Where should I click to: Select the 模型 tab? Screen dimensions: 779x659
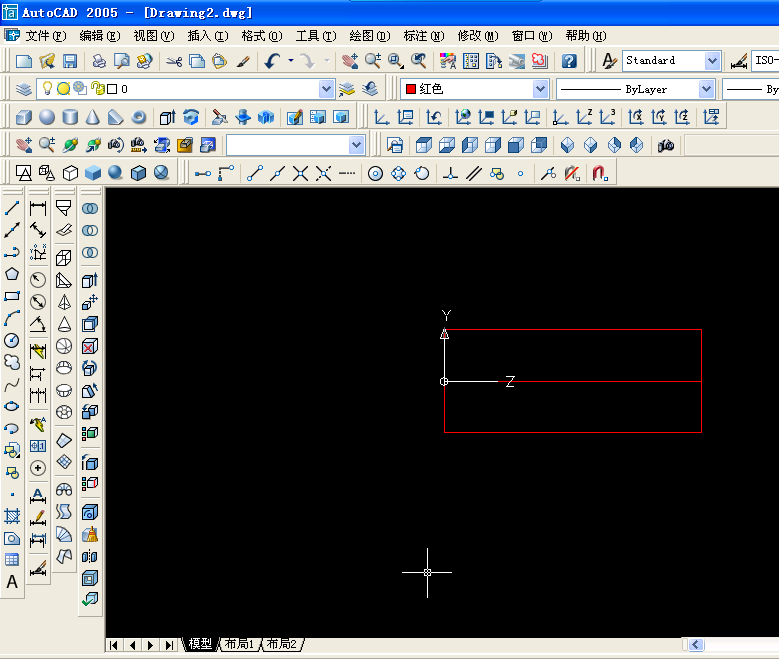(x=200, y=644)
